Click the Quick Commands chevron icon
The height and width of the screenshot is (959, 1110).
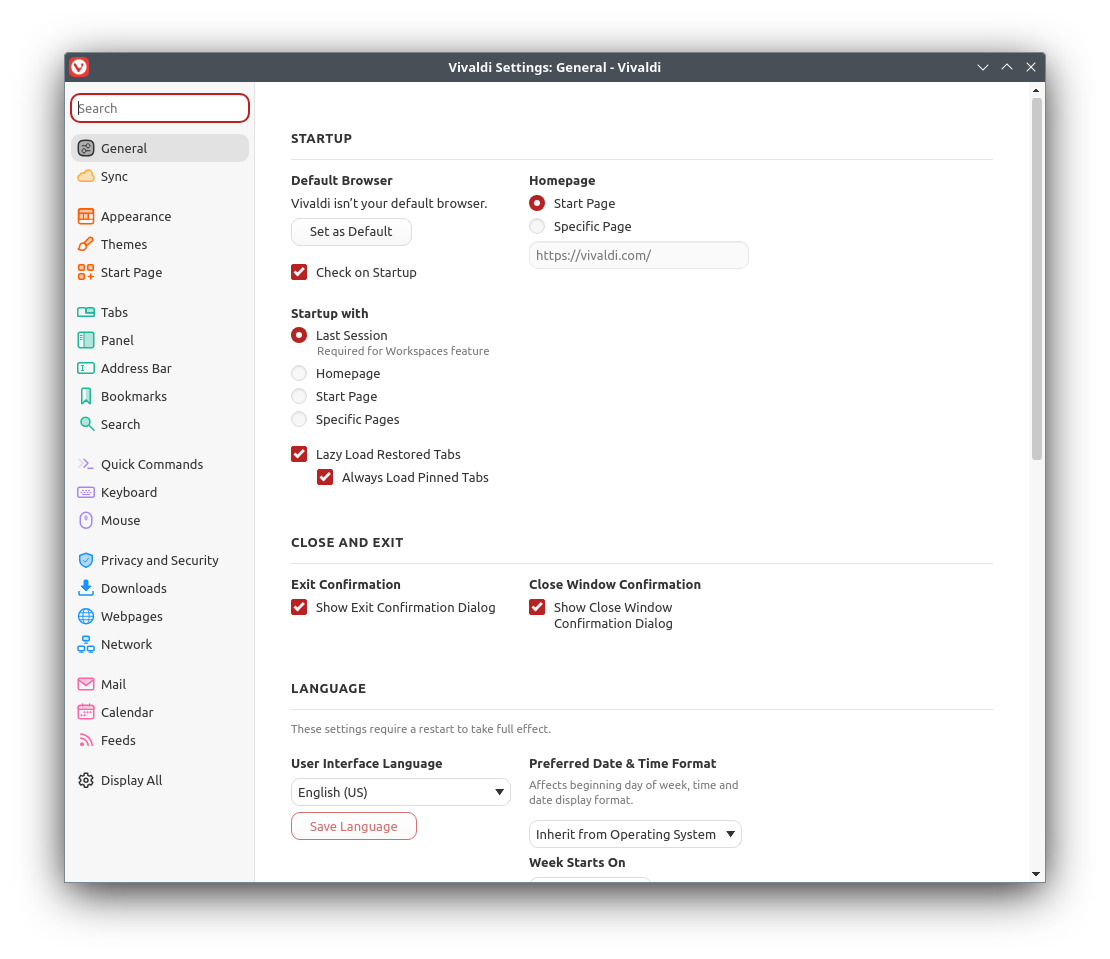coord(86,464)
